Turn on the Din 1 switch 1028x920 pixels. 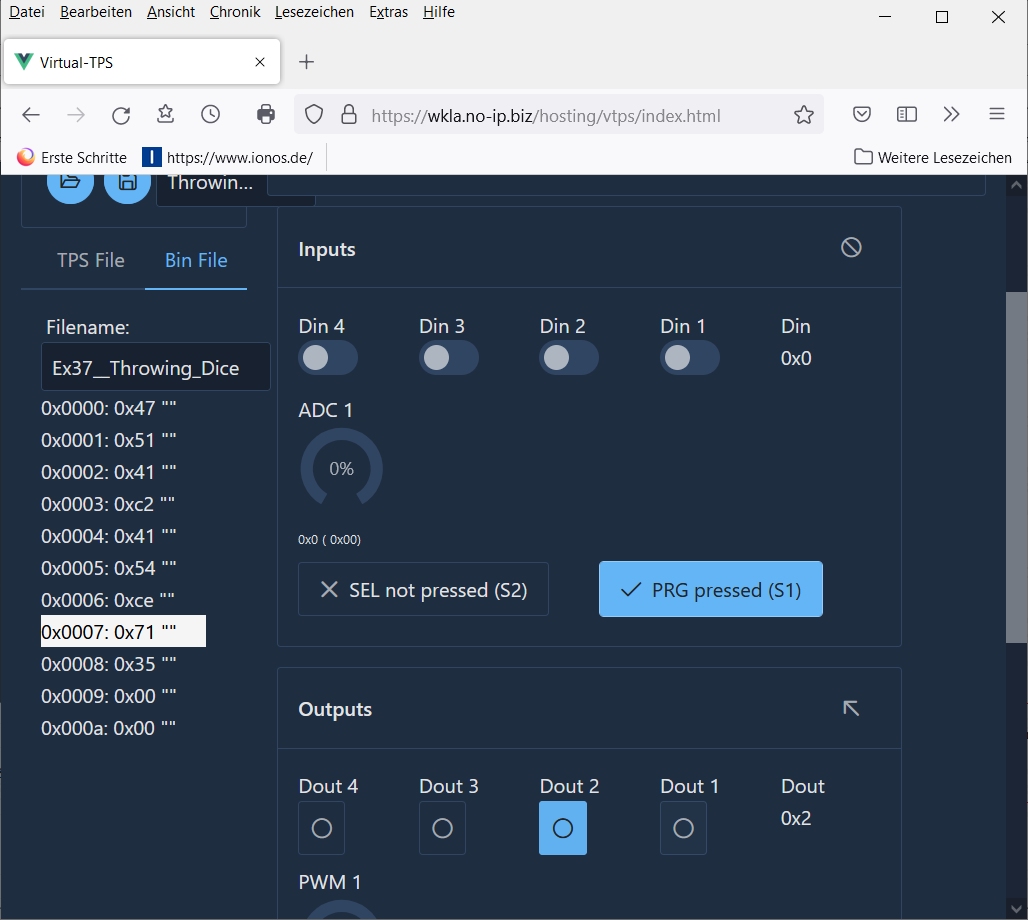[689, 358]
